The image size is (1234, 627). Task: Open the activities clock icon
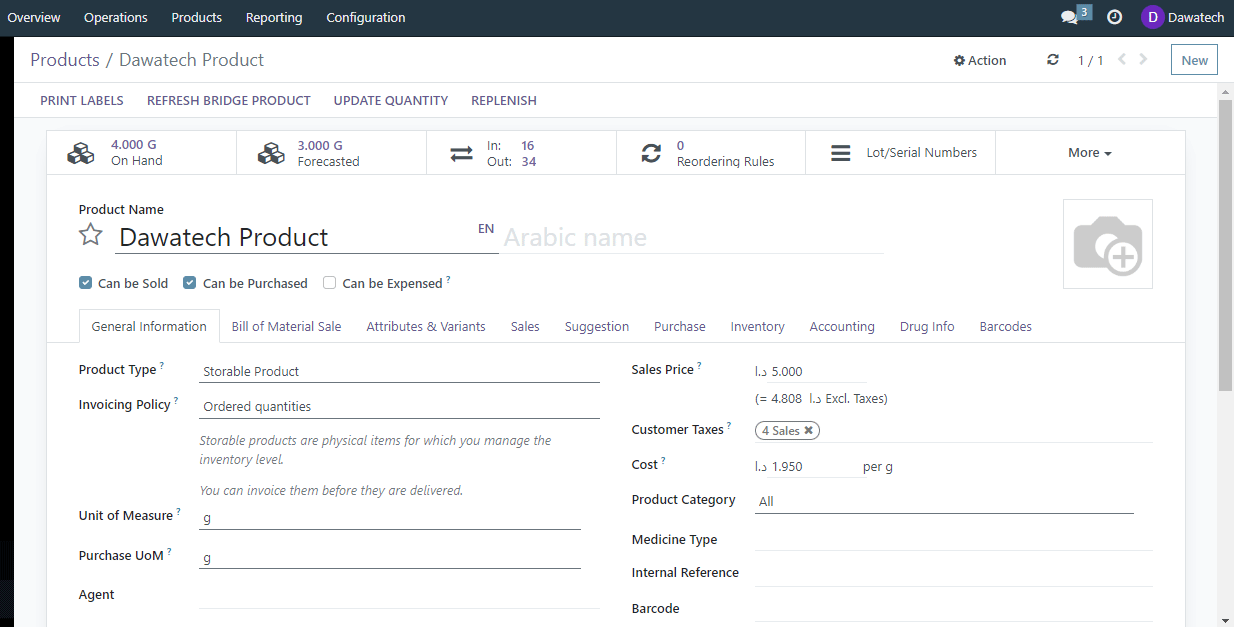(1114, 17)
